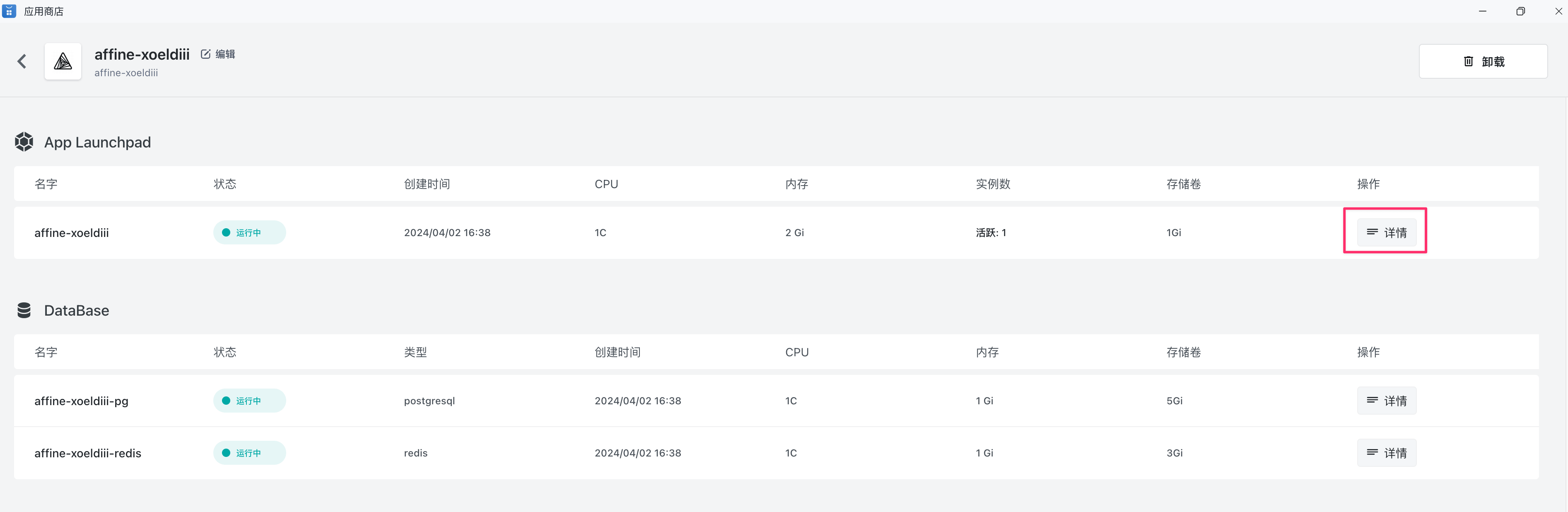Click the 运行中 status badge for redis row
This screenshot has height=512, width=1568.
[249, 453]
